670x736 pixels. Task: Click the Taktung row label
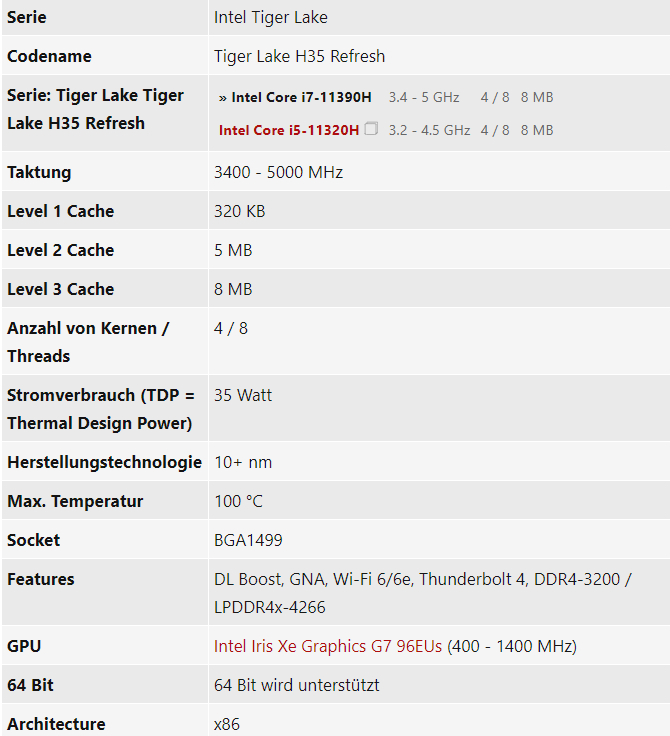(39, 172)
